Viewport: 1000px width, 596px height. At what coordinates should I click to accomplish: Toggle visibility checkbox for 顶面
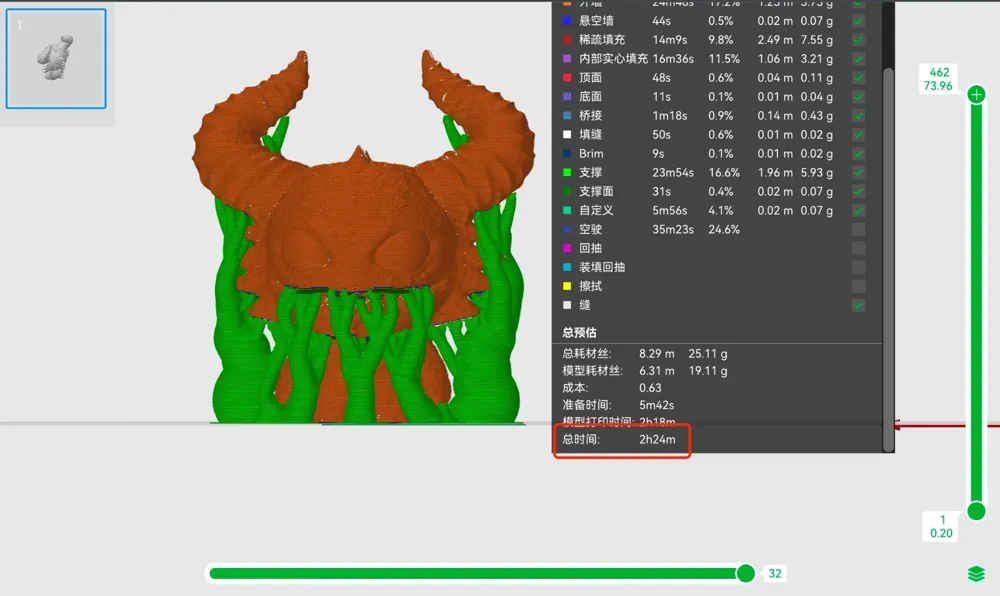858,78
